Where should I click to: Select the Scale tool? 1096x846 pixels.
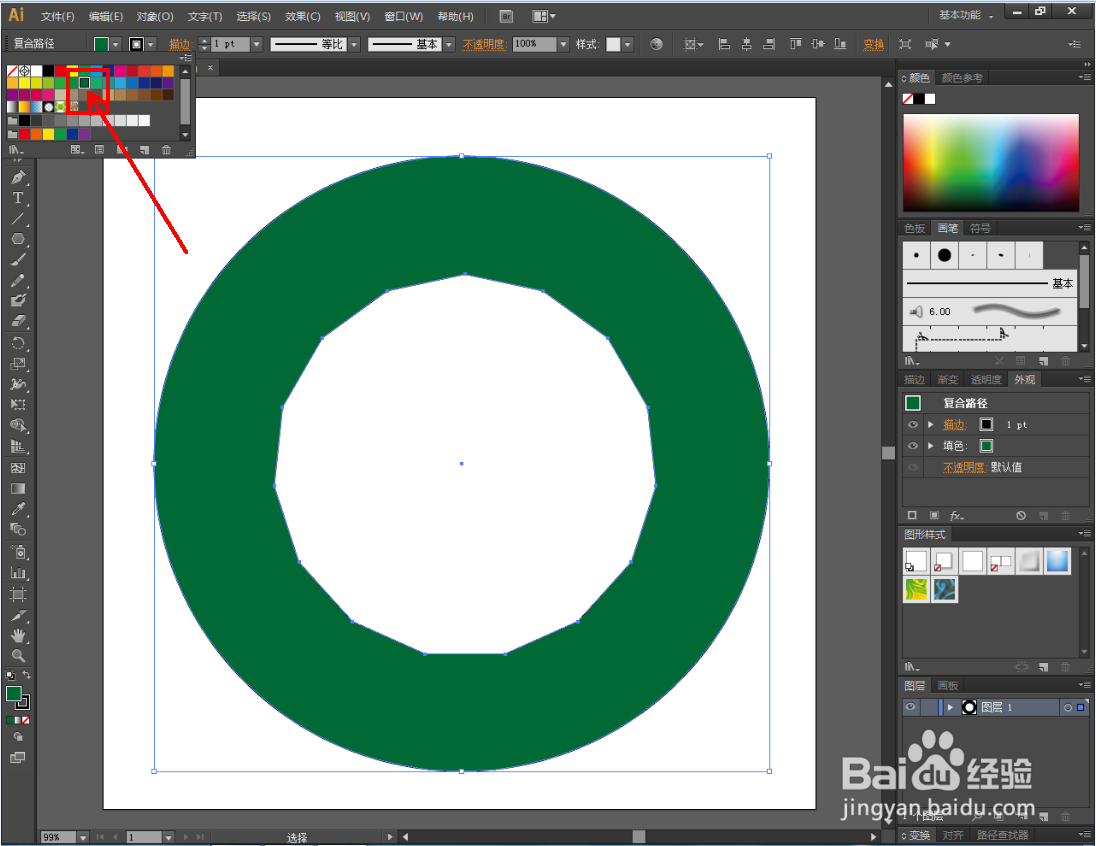tap(18, 364)
